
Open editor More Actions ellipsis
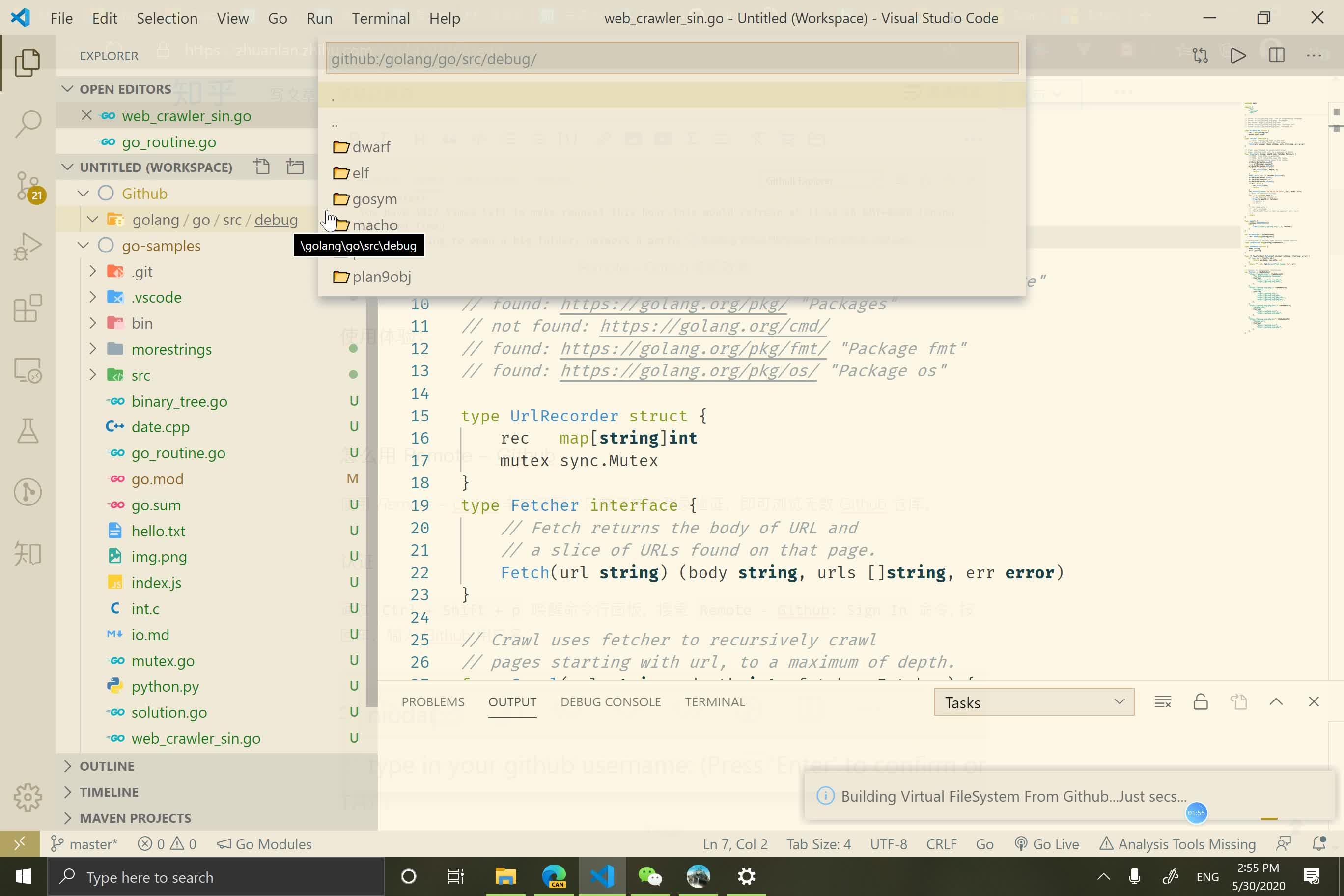pos(1314,56)
